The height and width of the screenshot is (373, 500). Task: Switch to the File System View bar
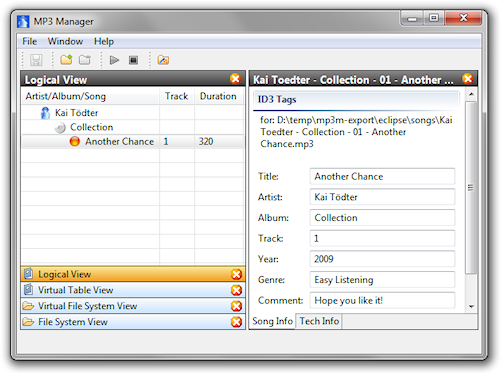(x=133, y=322)
